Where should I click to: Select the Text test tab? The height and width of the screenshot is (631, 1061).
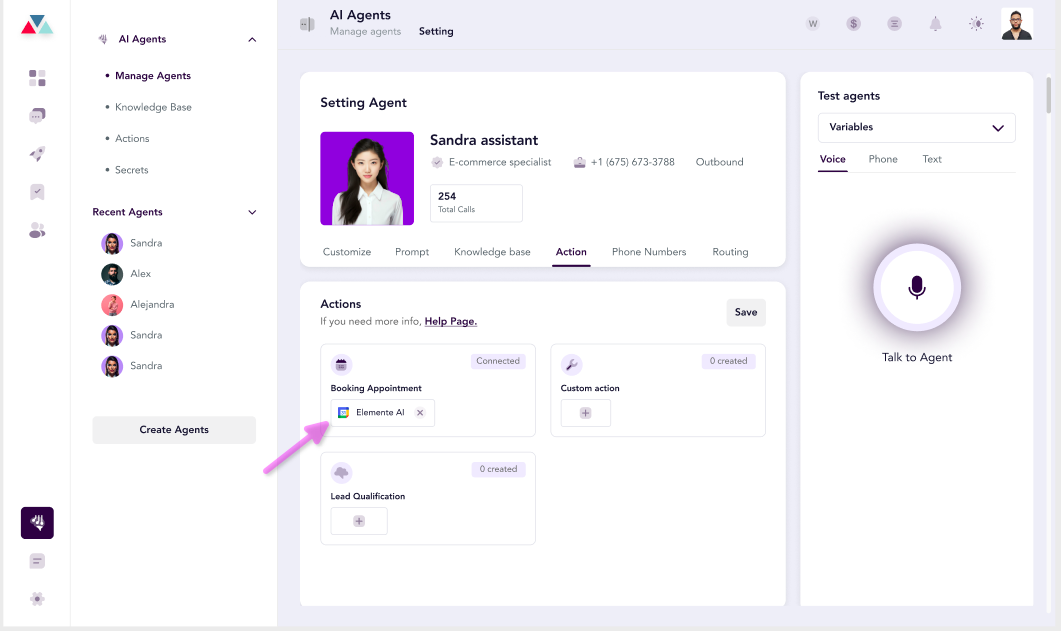pyautogui.click(x=932, y=159)
